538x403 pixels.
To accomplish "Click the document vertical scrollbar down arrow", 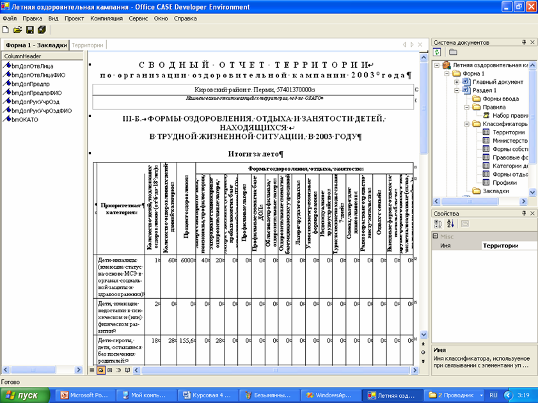I will click(423, 334).
